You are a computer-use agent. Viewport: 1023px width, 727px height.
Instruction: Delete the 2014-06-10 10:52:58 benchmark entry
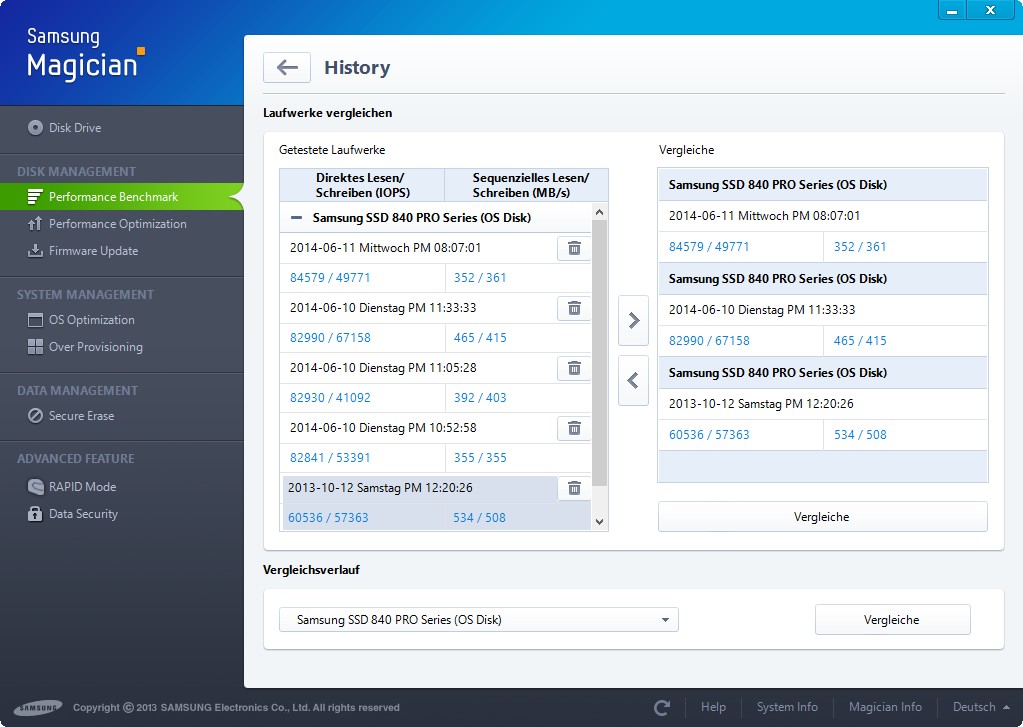574,428
